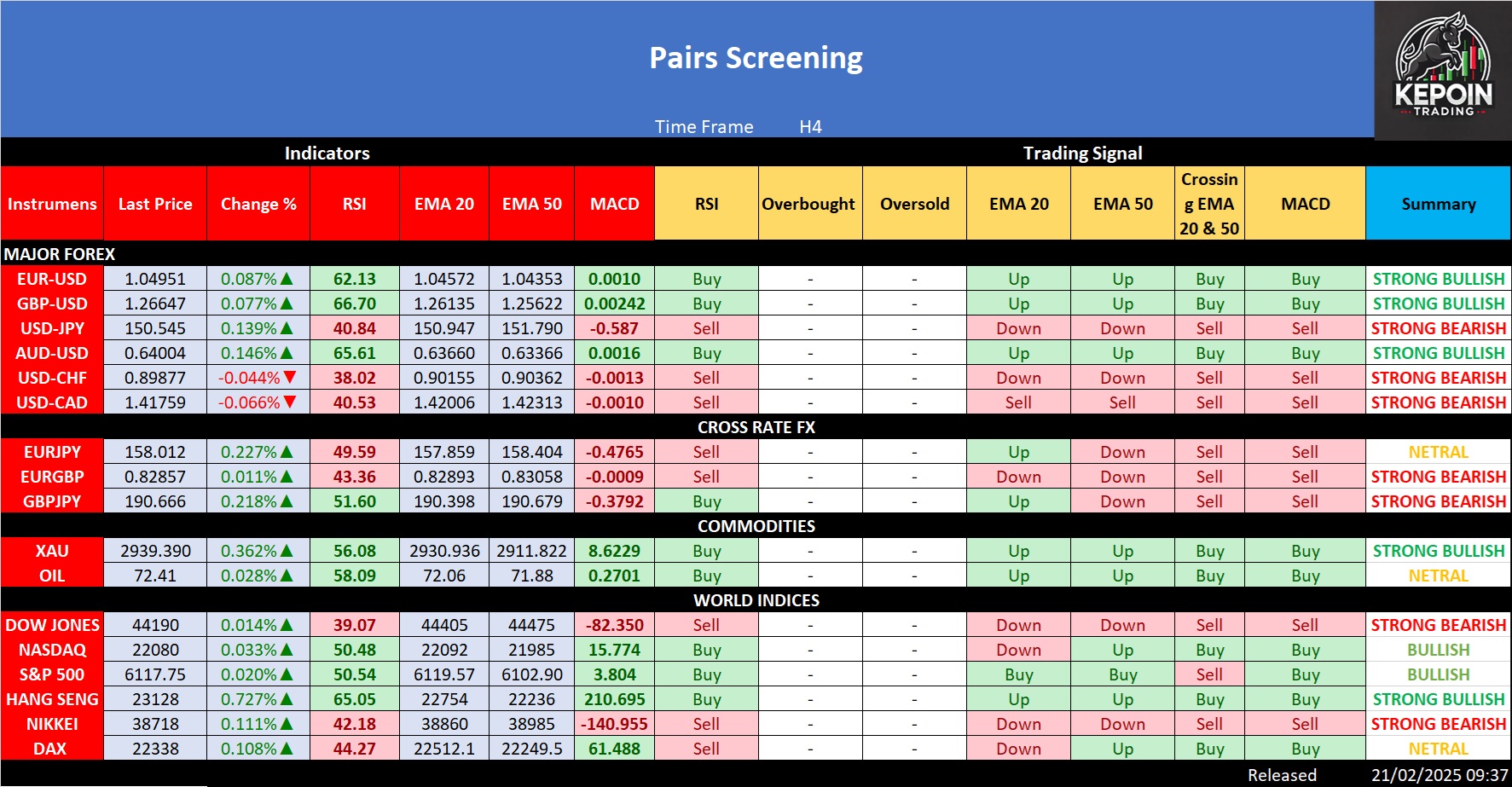The image size is (1512, 787).
Task: Click the NASDAQ instrument cell
Action: pos(52,650)
